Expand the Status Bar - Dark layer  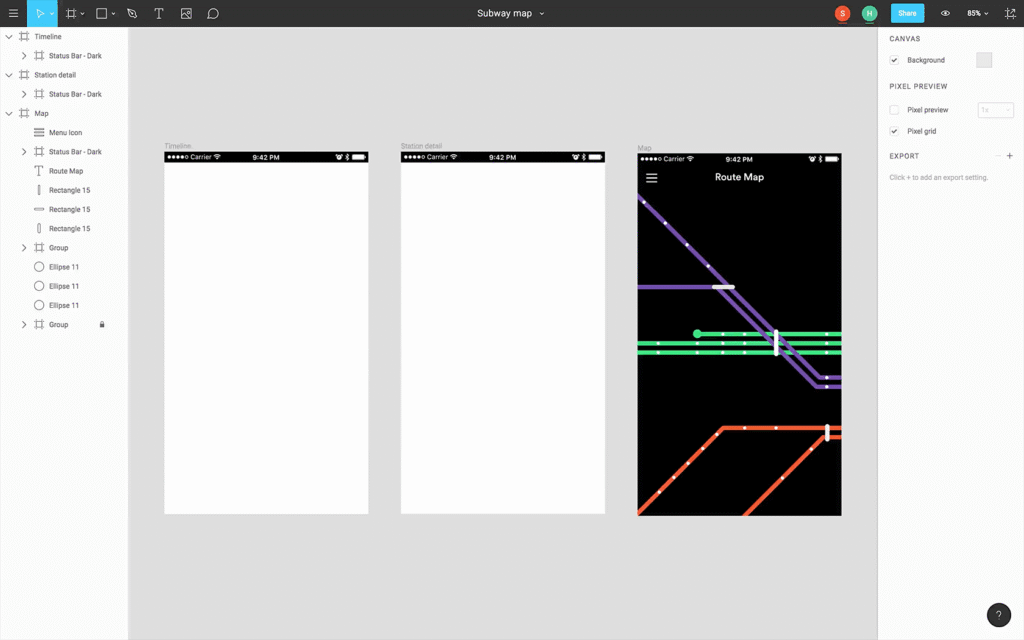[x=24, y=55]
